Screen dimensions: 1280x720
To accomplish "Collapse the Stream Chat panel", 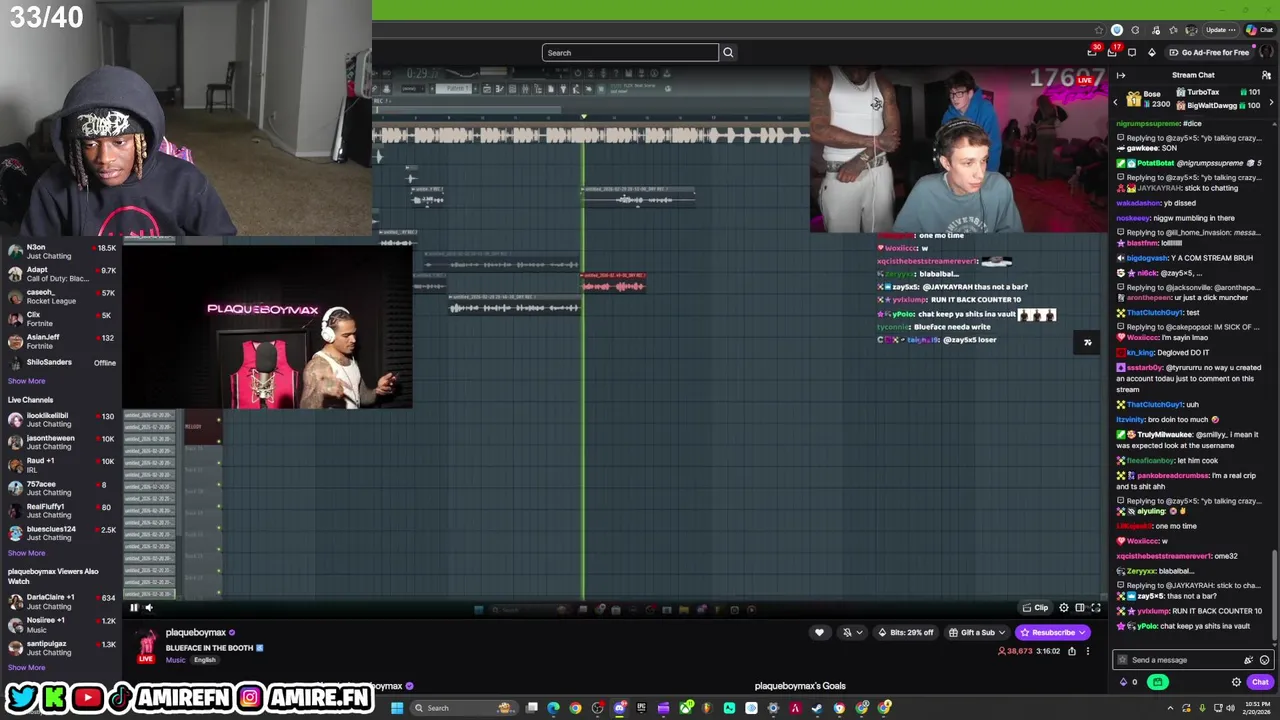I will [x=1121, y=75].
